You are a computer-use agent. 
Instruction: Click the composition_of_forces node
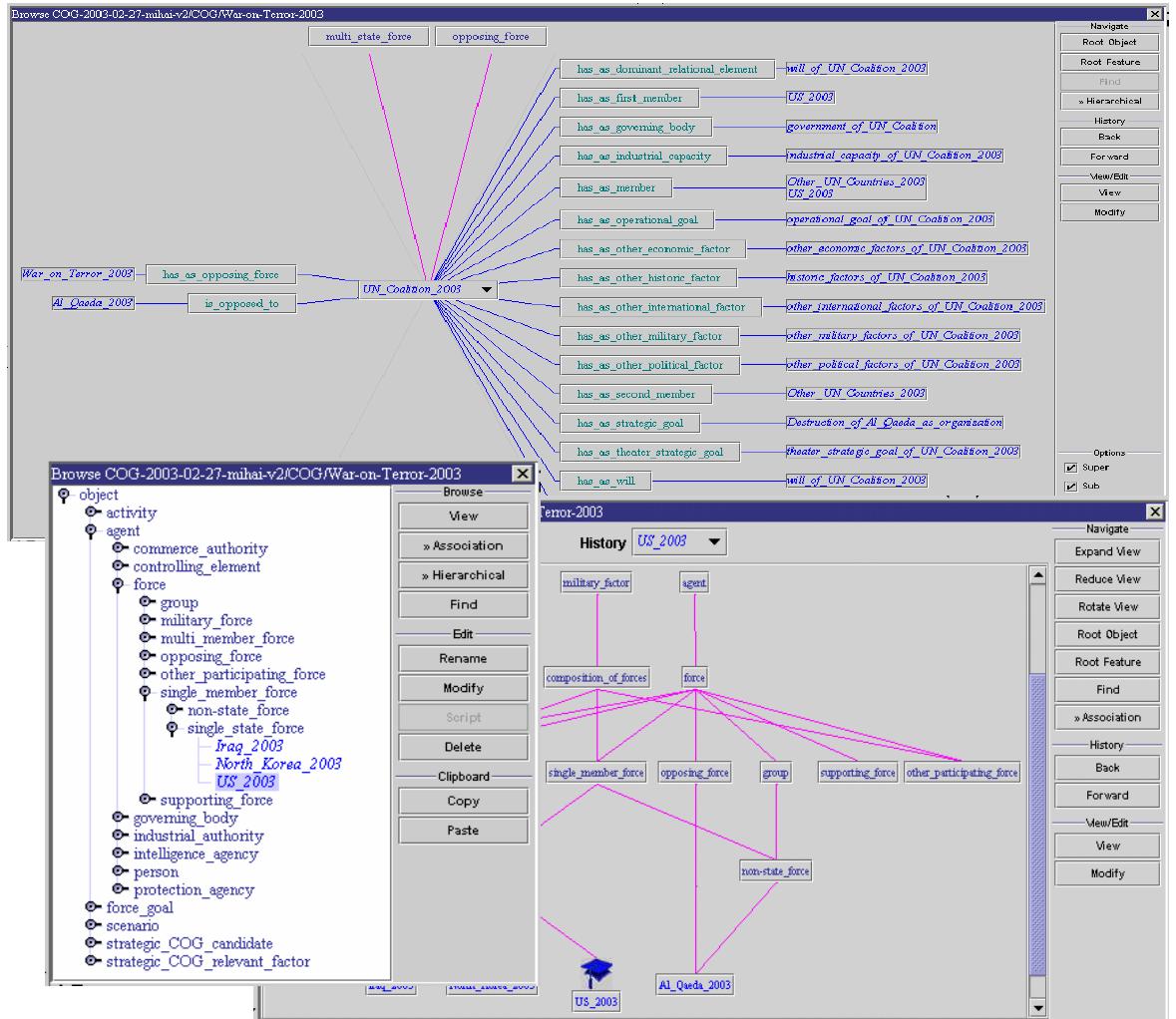(596, 678)
